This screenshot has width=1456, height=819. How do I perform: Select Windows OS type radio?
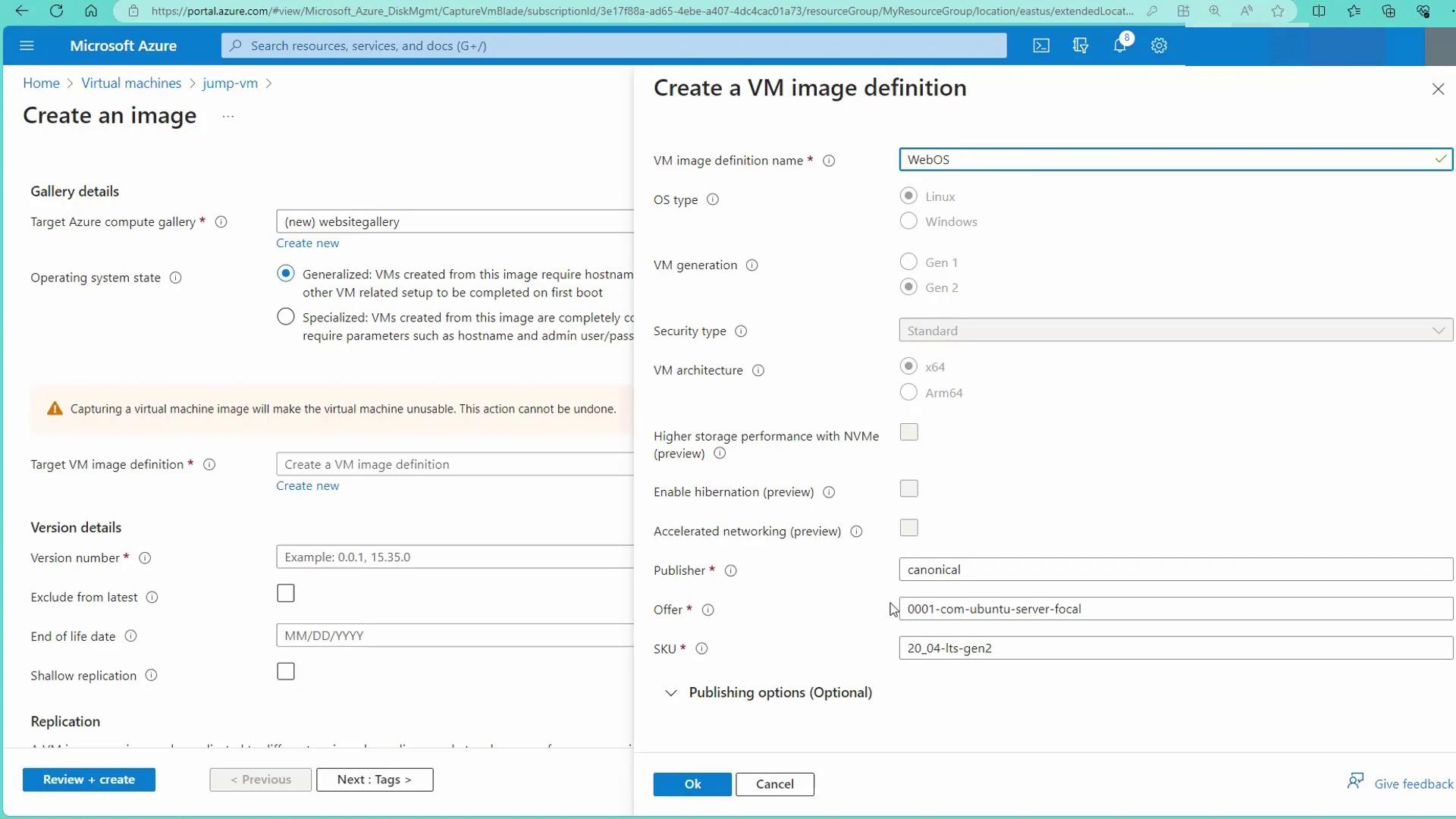coord(908,221)
